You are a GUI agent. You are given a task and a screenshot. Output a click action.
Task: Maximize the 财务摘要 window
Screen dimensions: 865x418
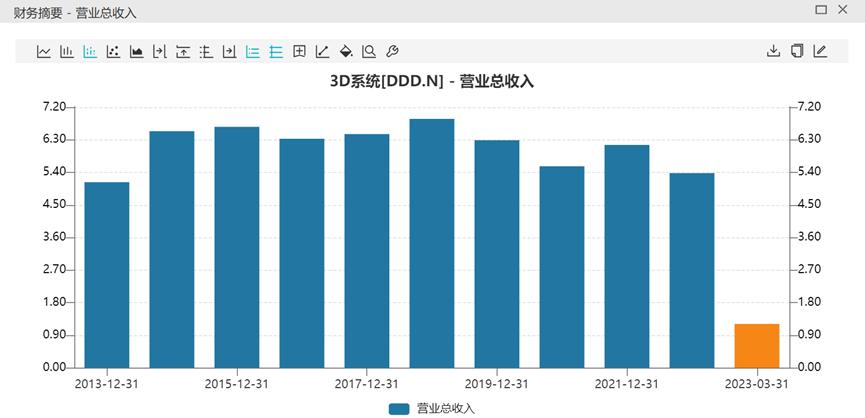click(821, 9)
